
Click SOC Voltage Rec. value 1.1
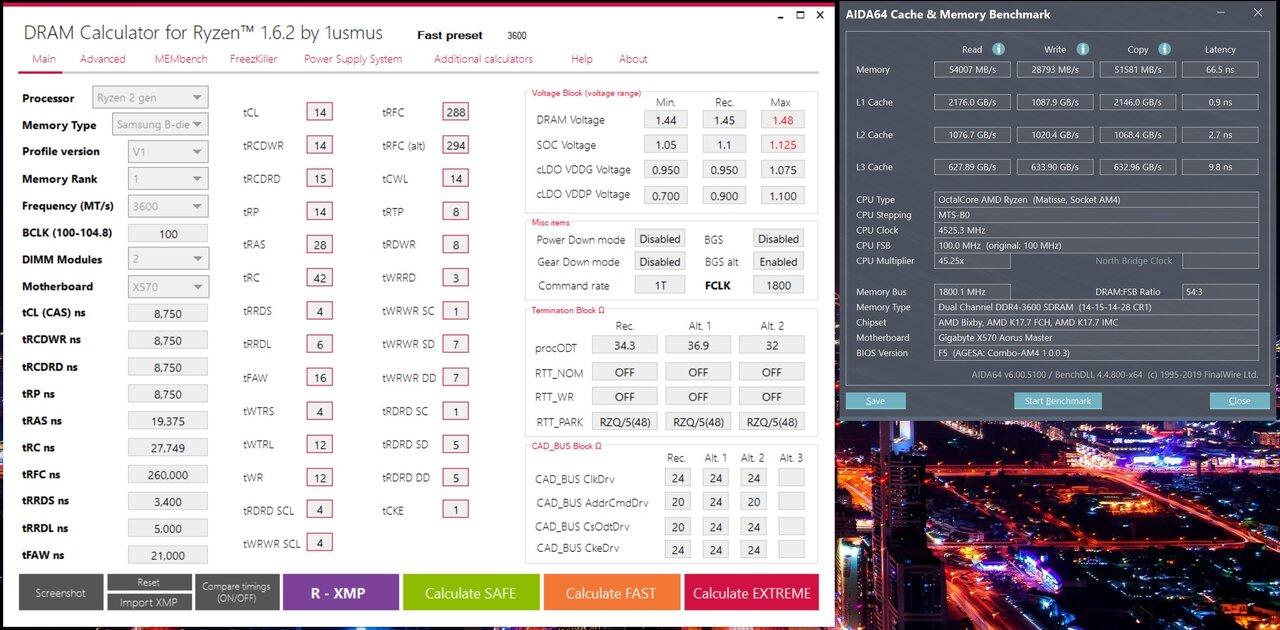click(724, 145)
